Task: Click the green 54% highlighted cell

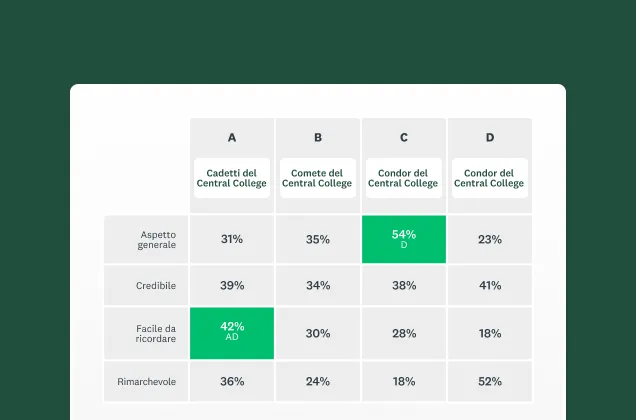Action: click(x=403, y=239)
